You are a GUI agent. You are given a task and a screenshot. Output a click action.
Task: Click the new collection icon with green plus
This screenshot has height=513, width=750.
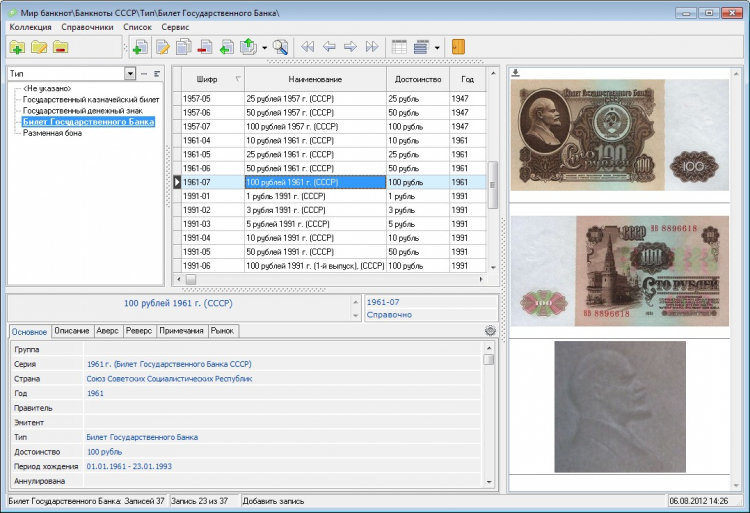[x=17, y=47]
